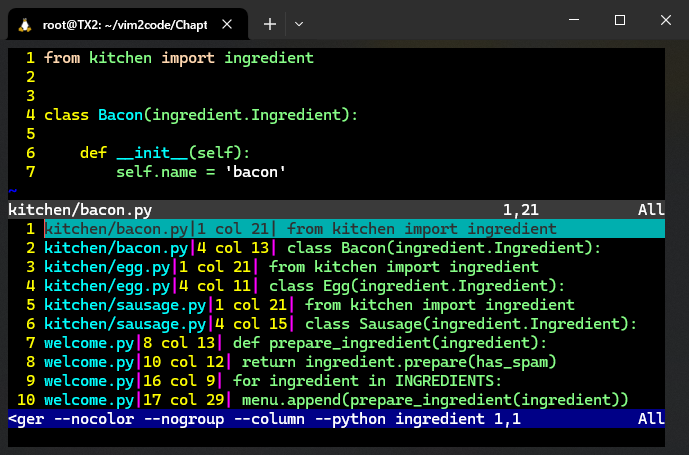Close the terminal window

(x=666, y=20)
